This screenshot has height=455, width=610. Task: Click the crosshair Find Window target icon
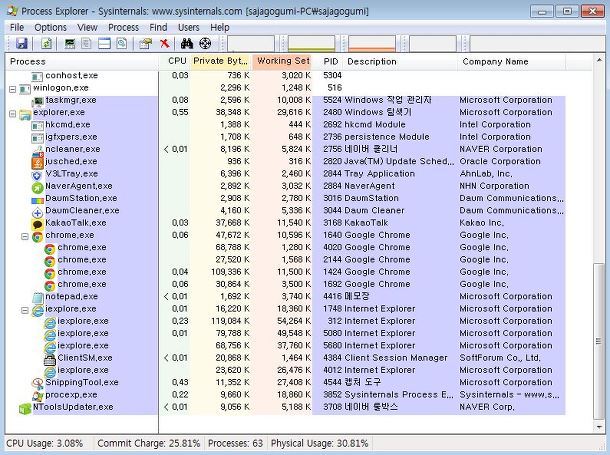coord(205,43)
